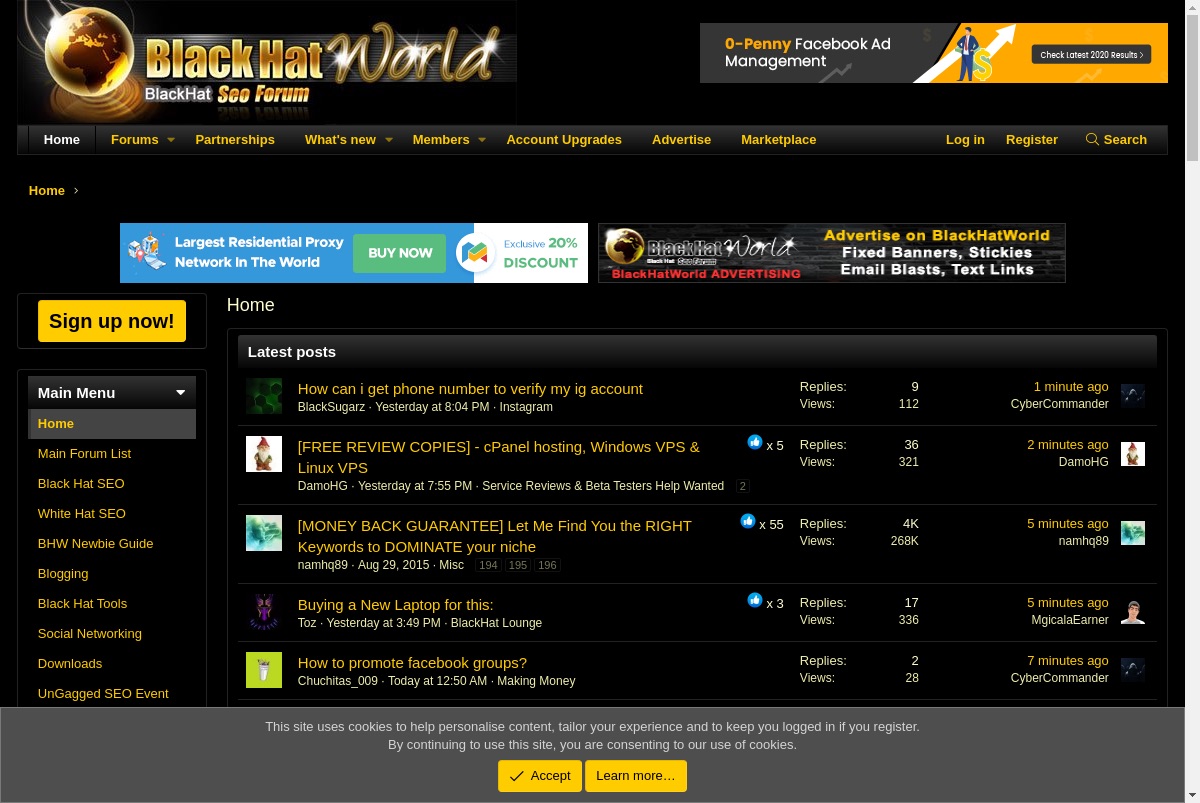Open MONEY BACK GUARANTEE keywords thread
This screenshot has width=1200, height=803.
495,536
